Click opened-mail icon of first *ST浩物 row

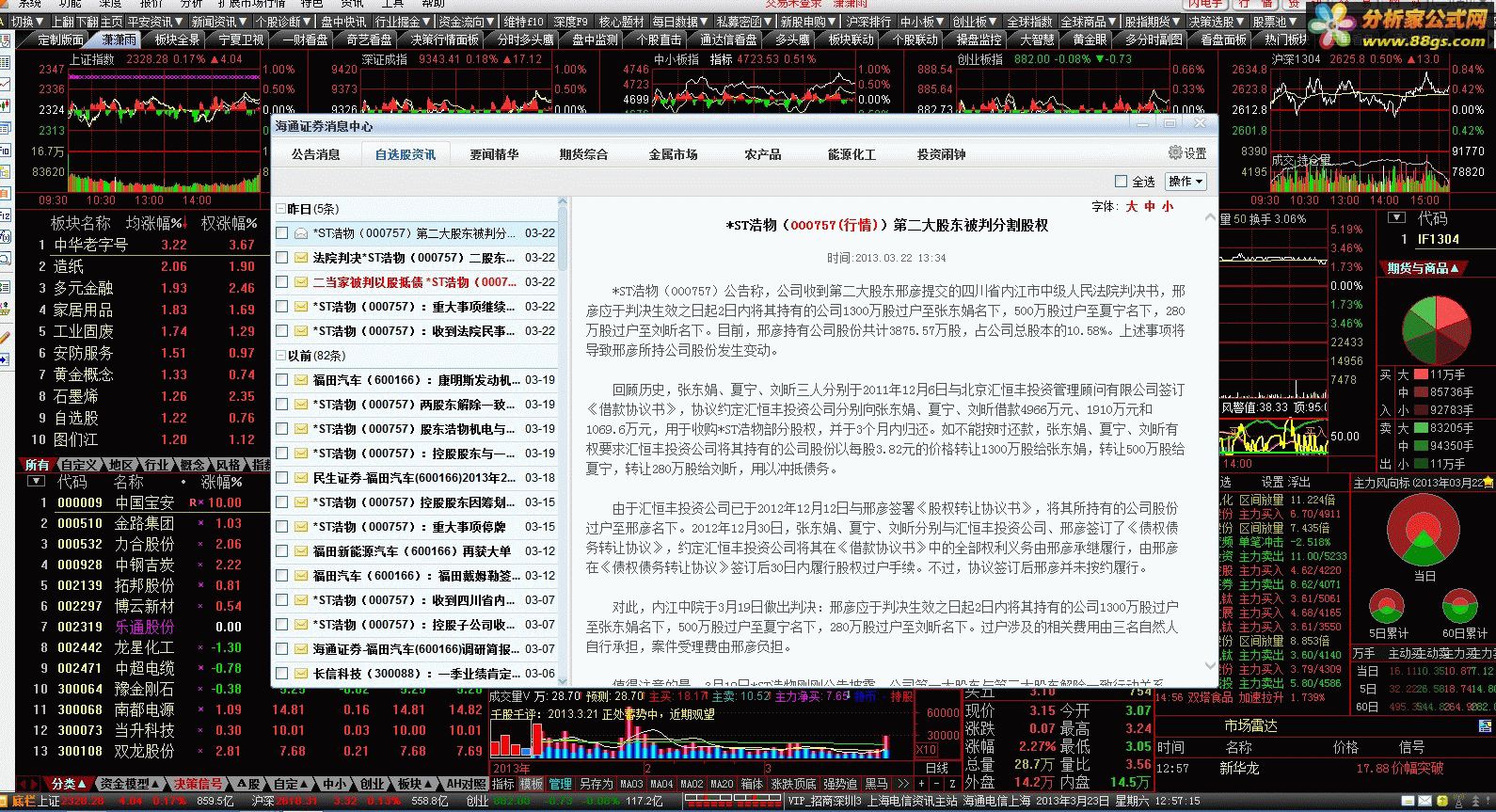pyautogui.click(x=301, y=233)
